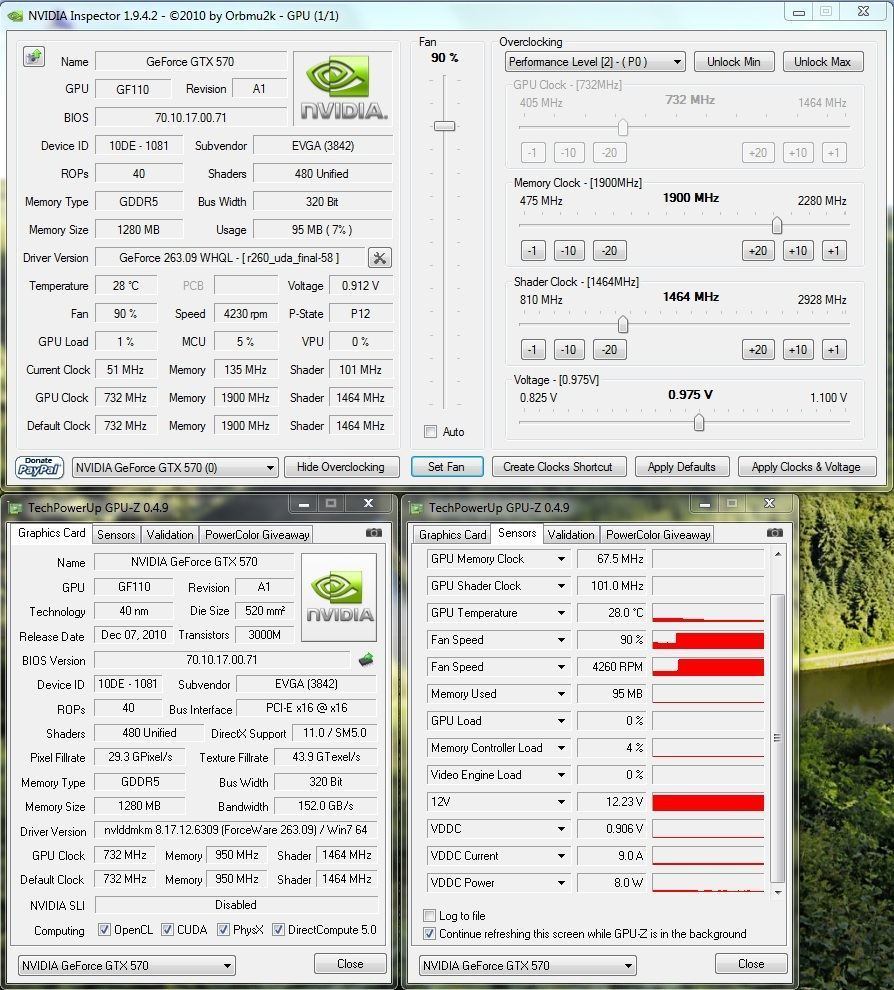The height and width of the screenshot is (990, 894).
Task: Switch to Graphics Card tab in right GPU-Z window
Action: pyautogui.click(x=452, y=535)
